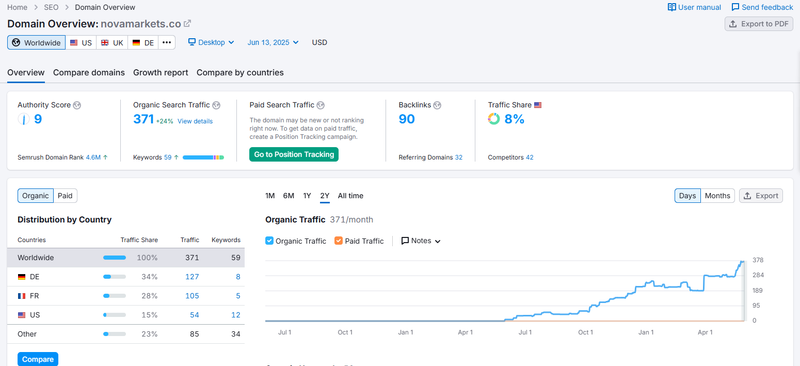
Task: Click chart Export button
Action: (x=761, y=196)
